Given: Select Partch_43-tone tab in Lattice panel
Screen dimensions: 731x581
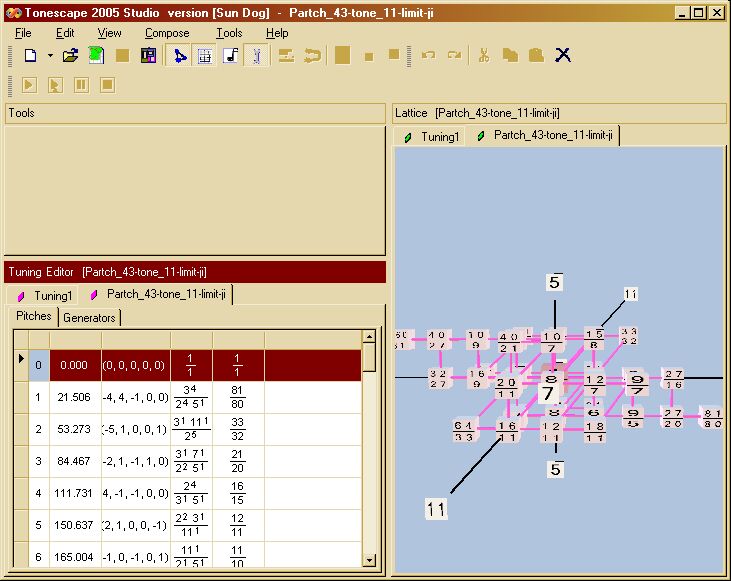Looking at the screenshot, I should [x=544, y=136].
